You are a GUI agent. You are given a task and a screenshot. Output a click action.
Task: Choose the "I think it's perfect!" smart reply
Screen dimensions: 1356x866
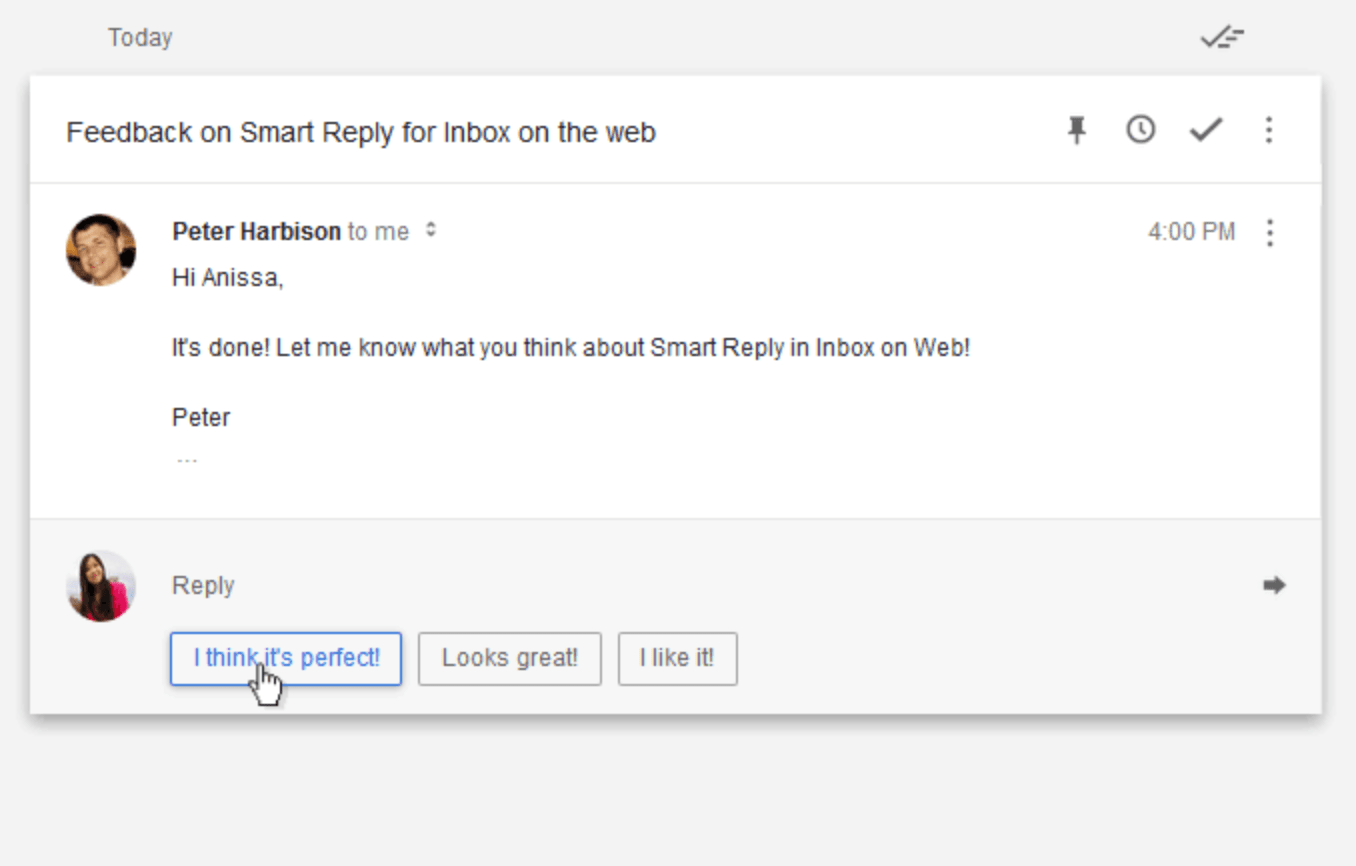[x=286, y=658]
